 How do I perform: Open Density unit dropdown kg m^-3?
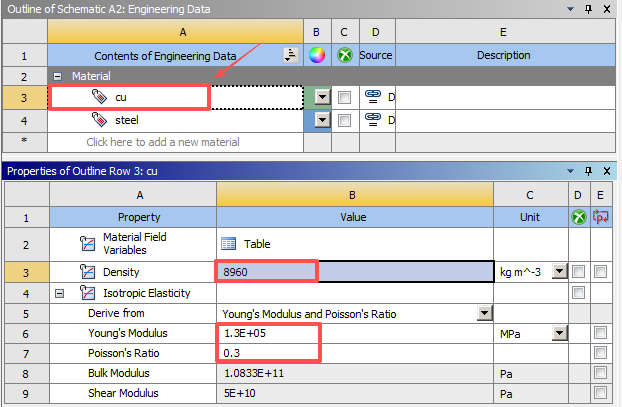tap(560, 272)
